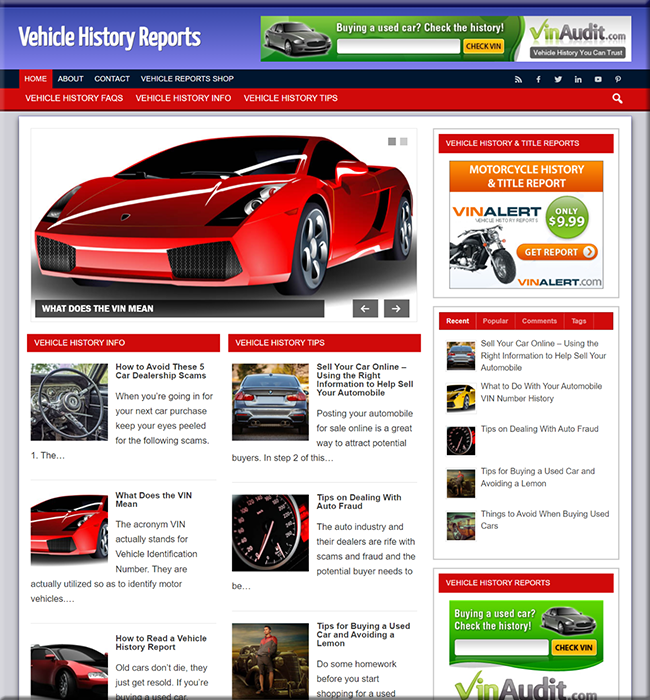Click Vehicle History Info section header

tap(123, 343)
